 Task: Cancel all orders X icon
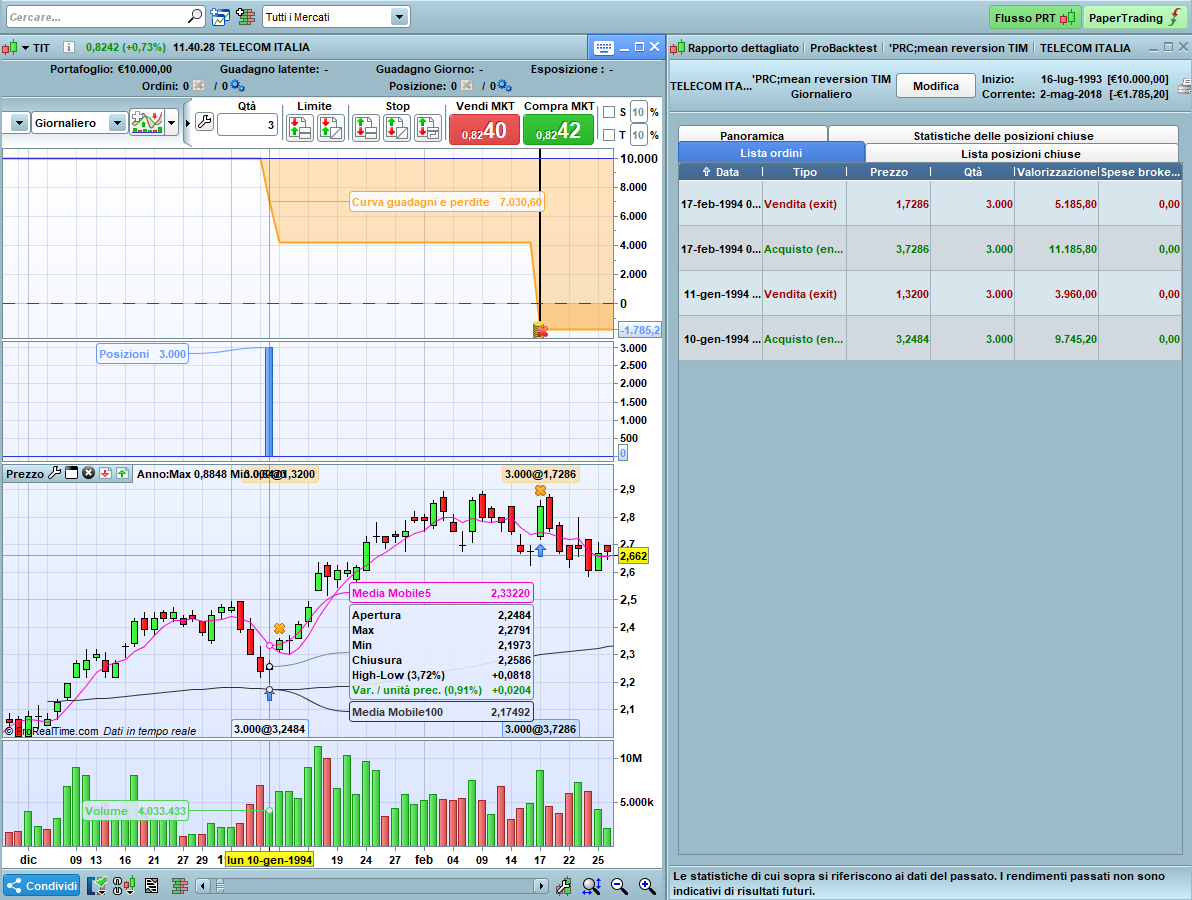tap(198, 86)
